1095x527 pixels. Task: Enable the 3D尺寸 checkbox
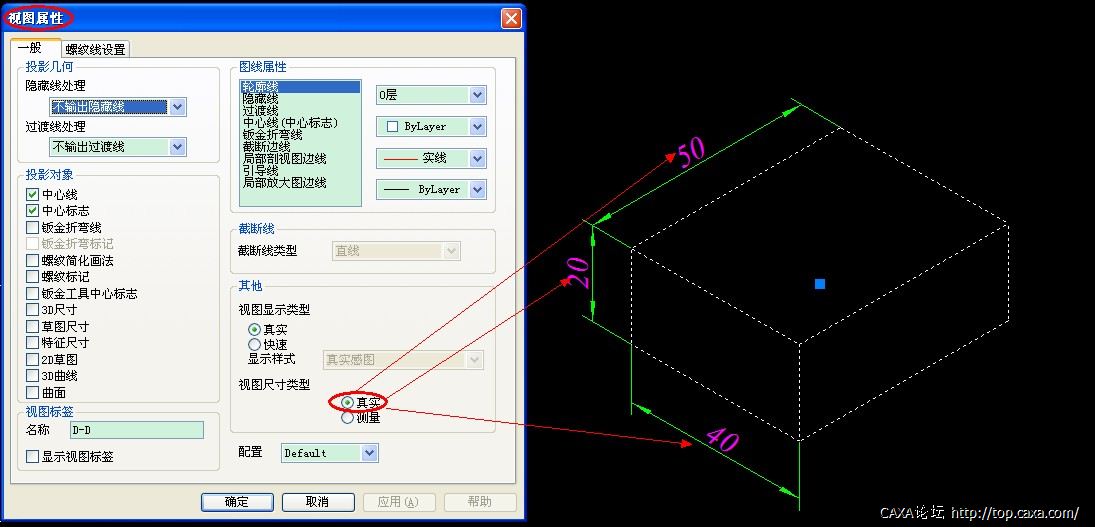coord(33,310)
